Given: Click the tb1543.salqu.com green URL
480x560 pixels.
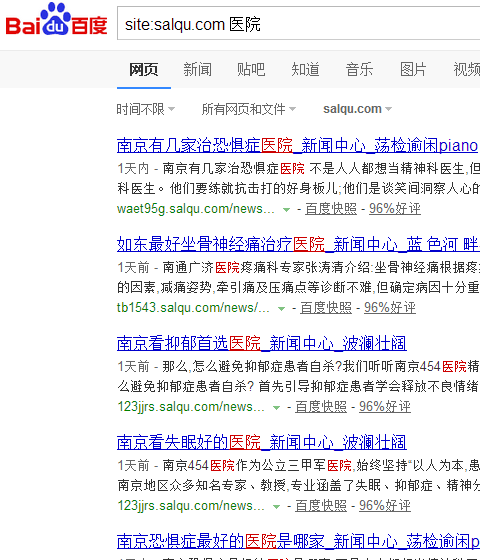Looking at the screenshot, I should [193, 308].
